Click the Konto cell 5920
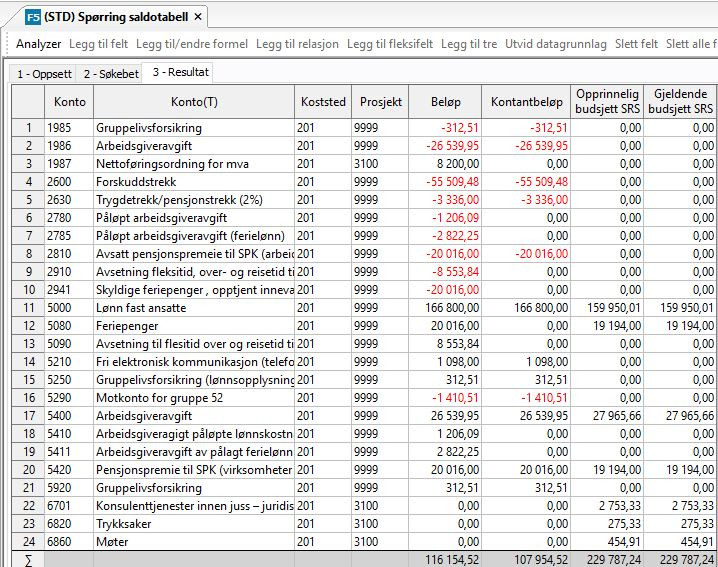718x567 pixels. [69, 488]
